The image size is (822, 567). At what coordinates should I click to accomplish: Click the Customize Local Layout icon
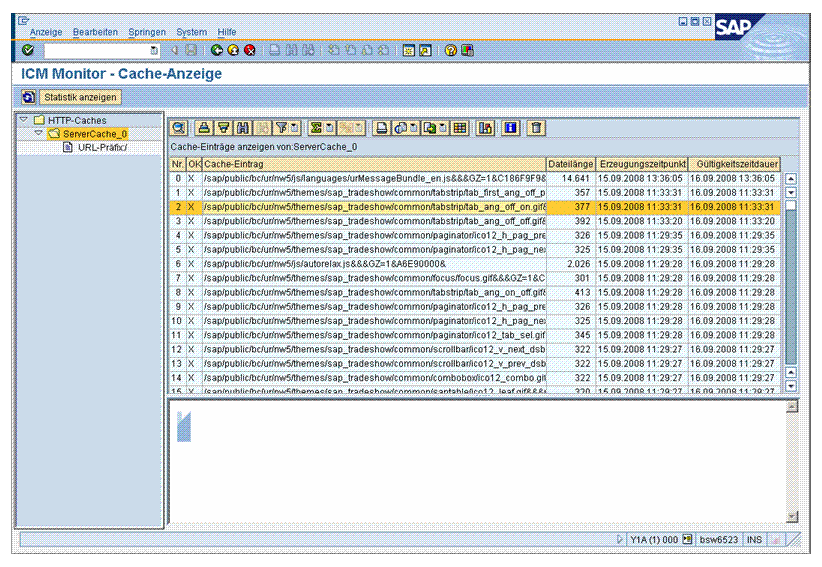pos(467,50)
